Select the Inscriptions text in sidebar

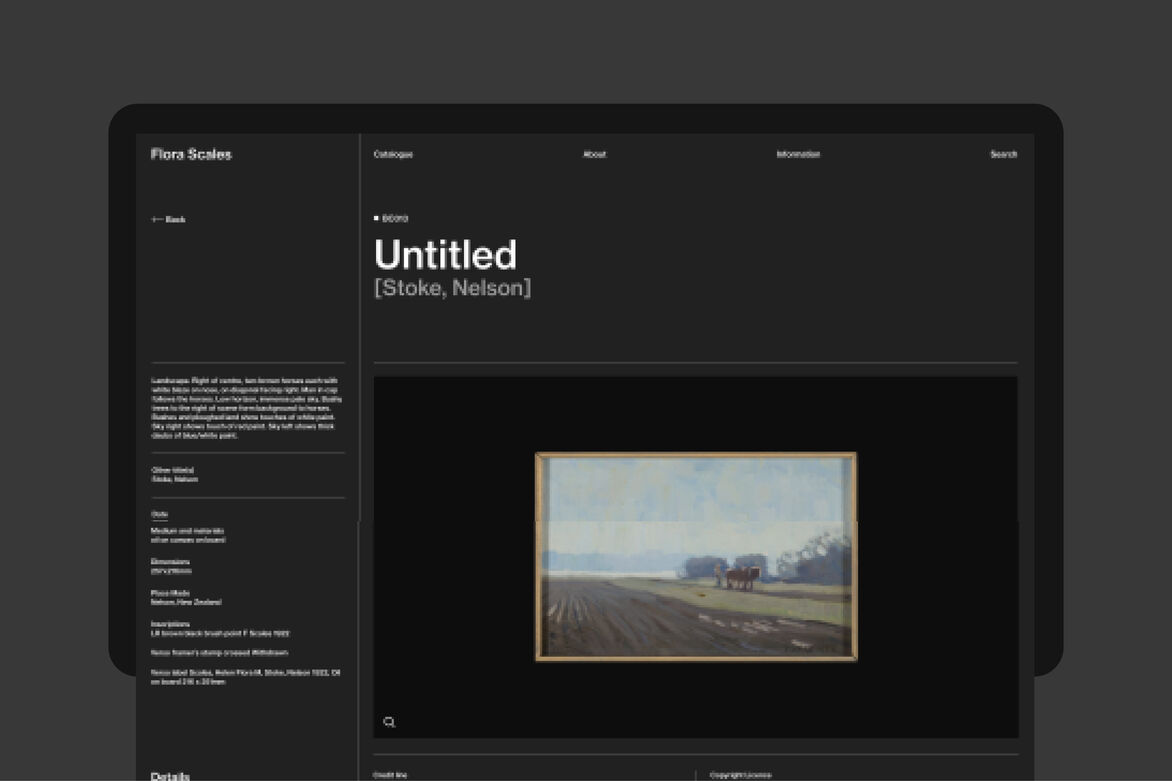tap(219, 629)
